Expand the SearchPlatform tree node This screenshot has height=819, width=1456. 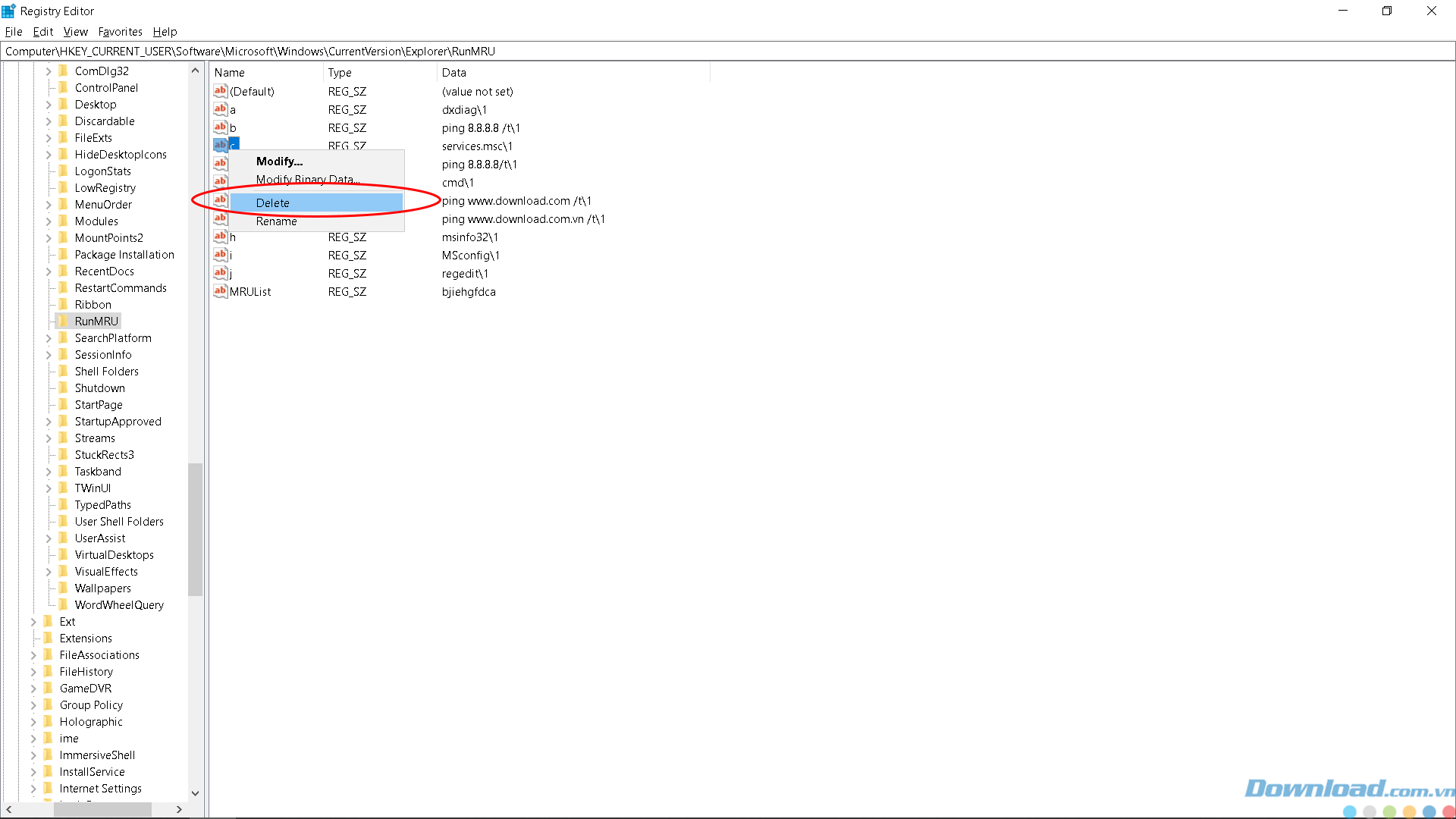(x=49, y=338)
